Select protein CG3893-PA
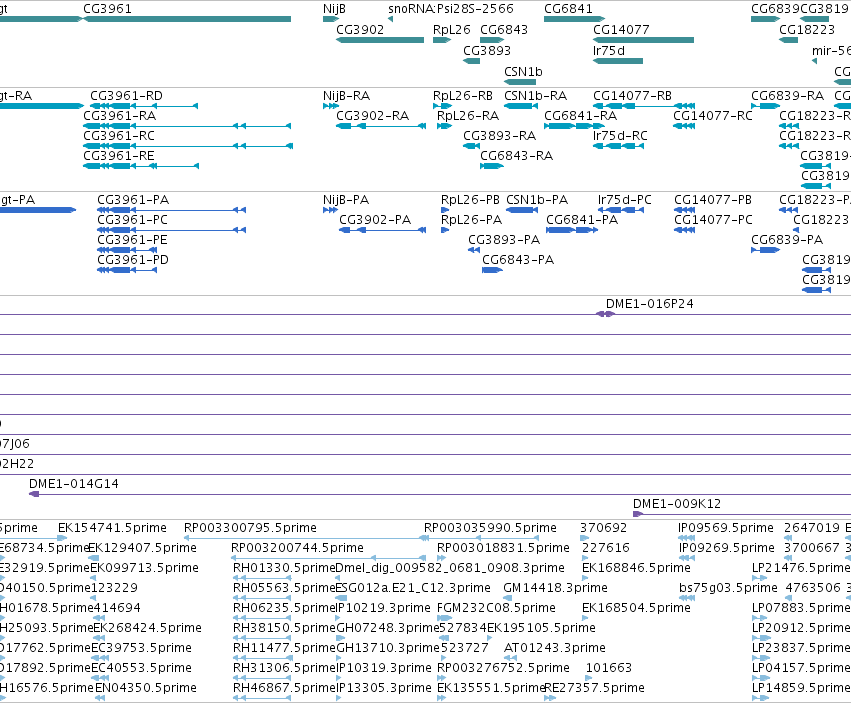Image resolution: width=851 pixels, height=703 pixels. click(504, 240)
